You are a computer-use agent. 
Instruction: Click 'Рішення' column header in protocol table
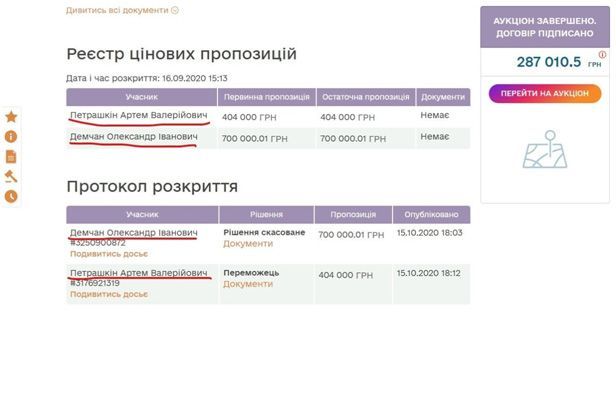click(266, 214)
